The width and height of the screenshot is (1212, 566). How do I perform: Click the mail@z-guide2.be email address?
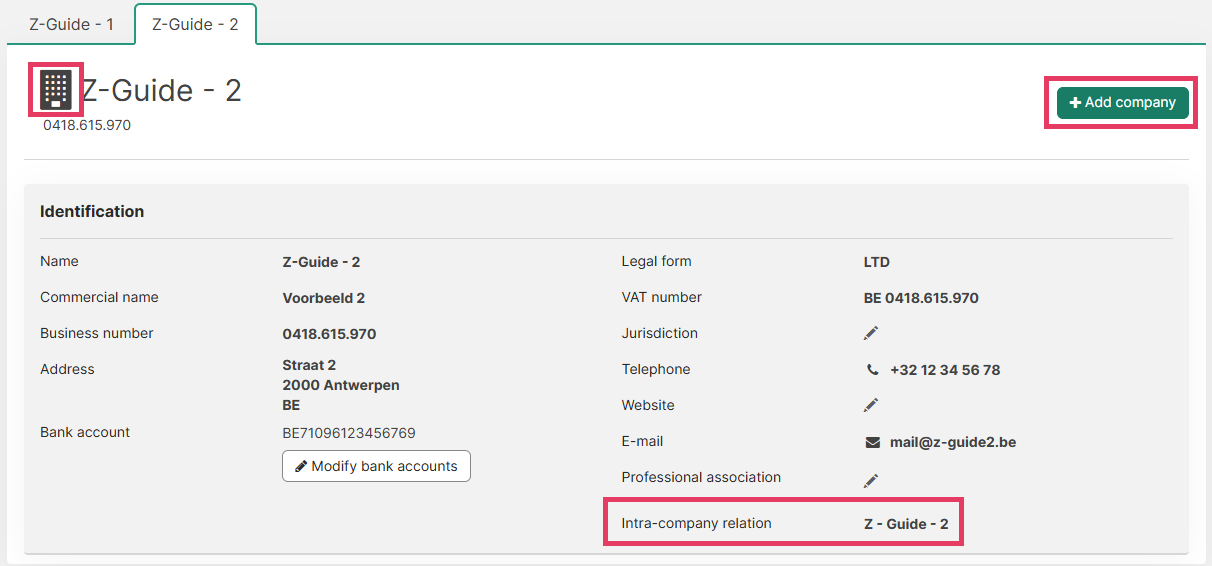(x=952, y=442)
